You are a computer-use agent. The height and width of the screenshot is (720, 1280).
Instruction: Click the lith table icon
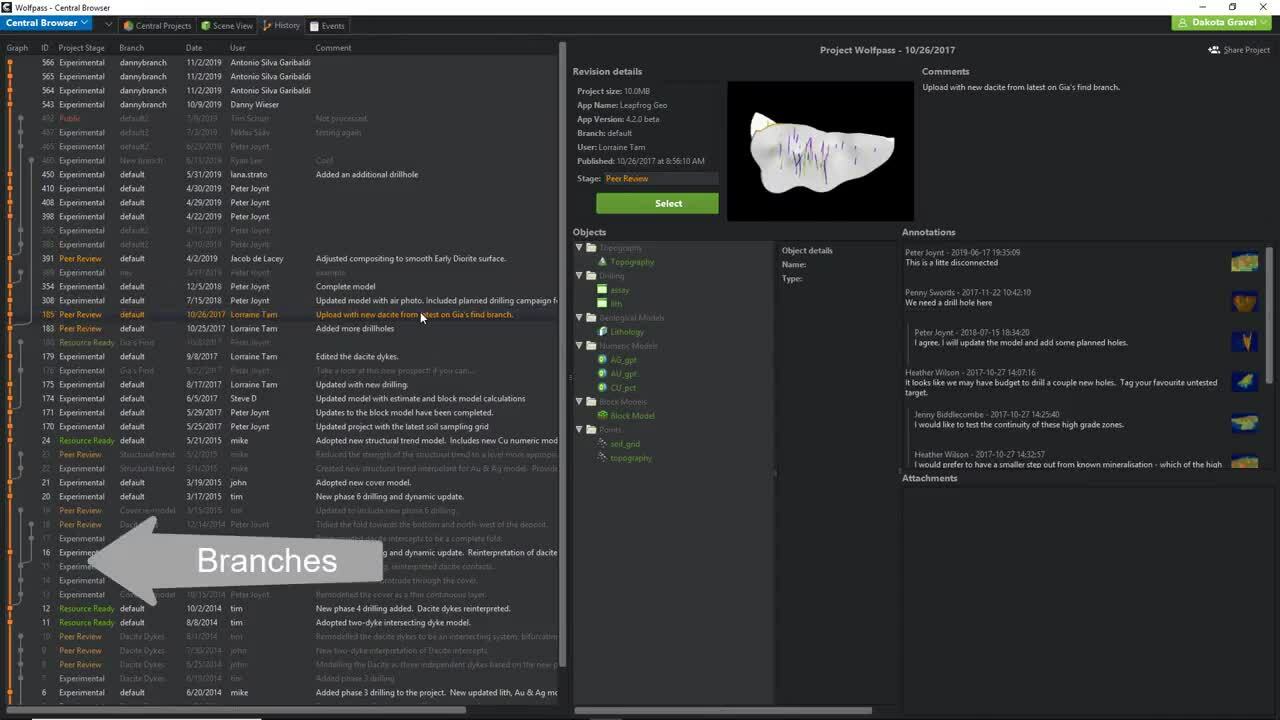(602, 304)
